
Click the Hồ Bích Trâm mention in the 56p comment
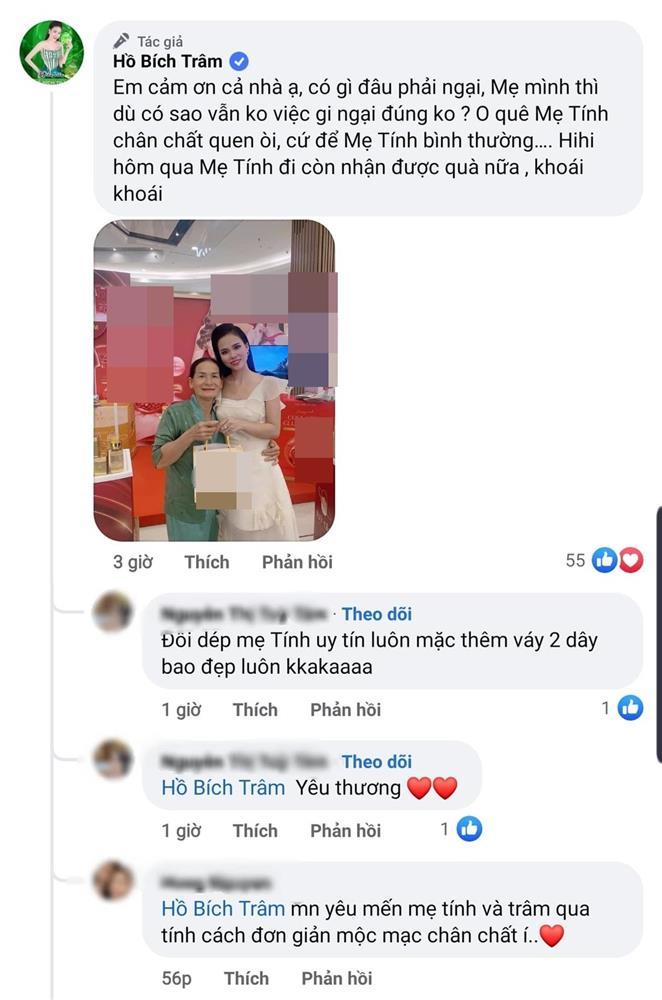[223, 909]
